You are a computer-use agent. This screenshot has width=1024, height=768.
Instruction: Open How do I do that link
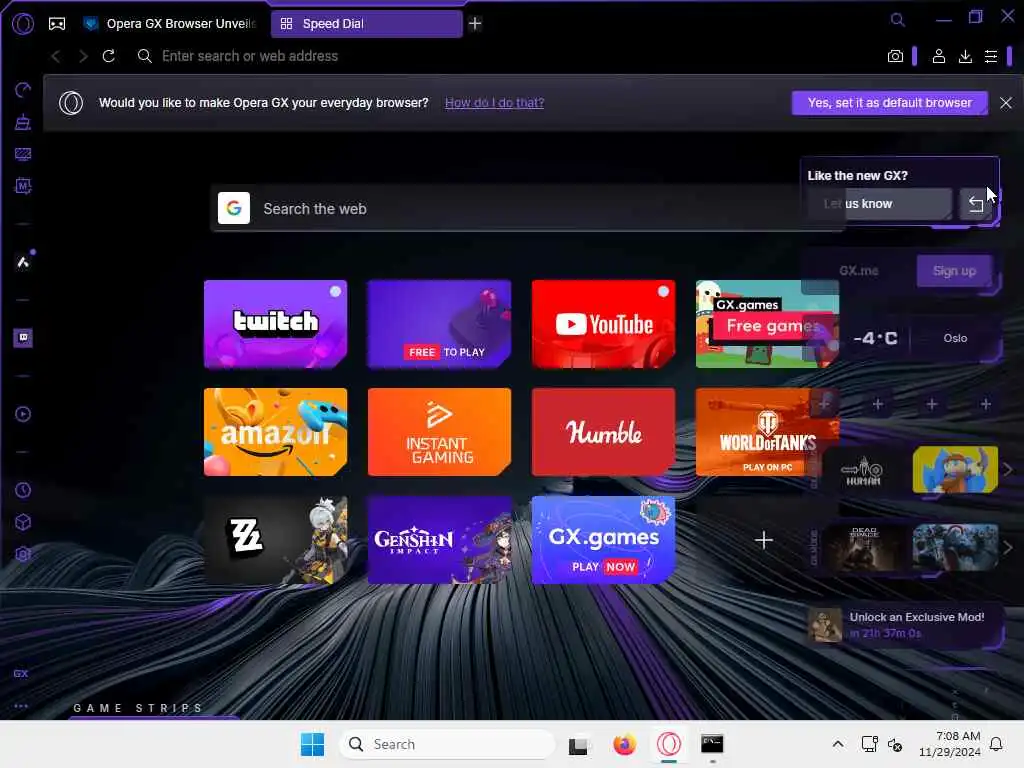(494, 103)
